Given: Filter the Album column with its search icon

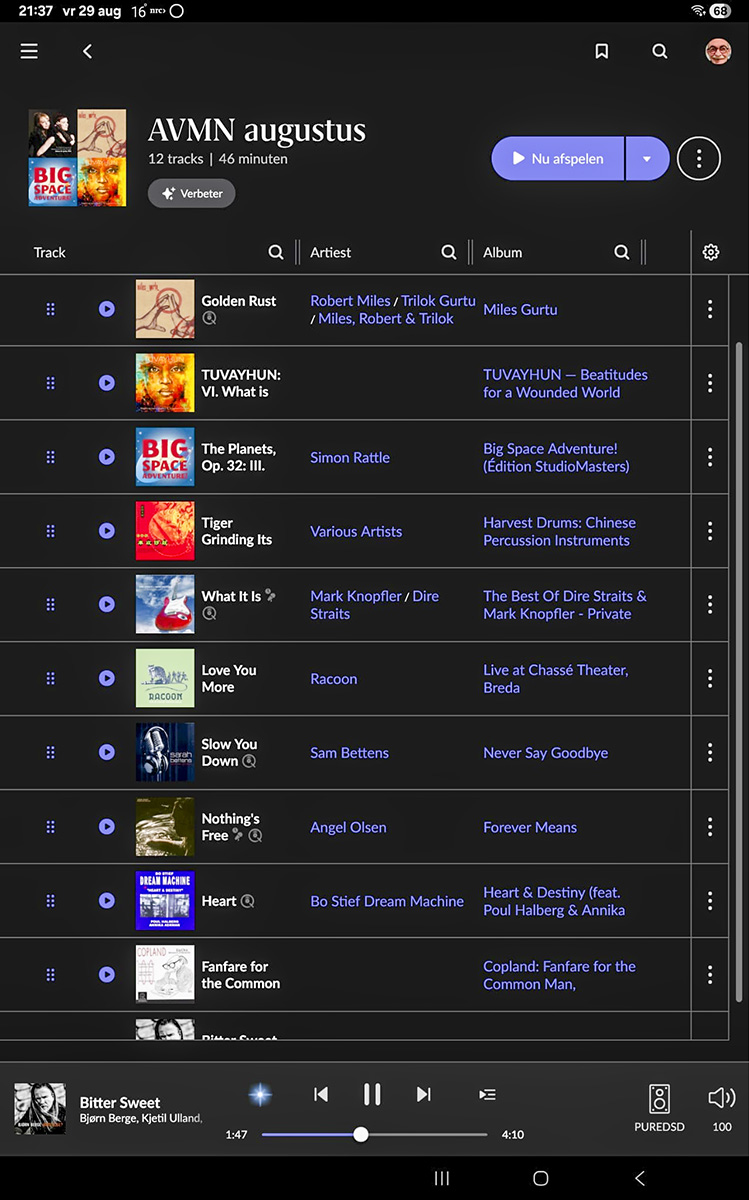Looking at the screenshot, I should point(622,253).
